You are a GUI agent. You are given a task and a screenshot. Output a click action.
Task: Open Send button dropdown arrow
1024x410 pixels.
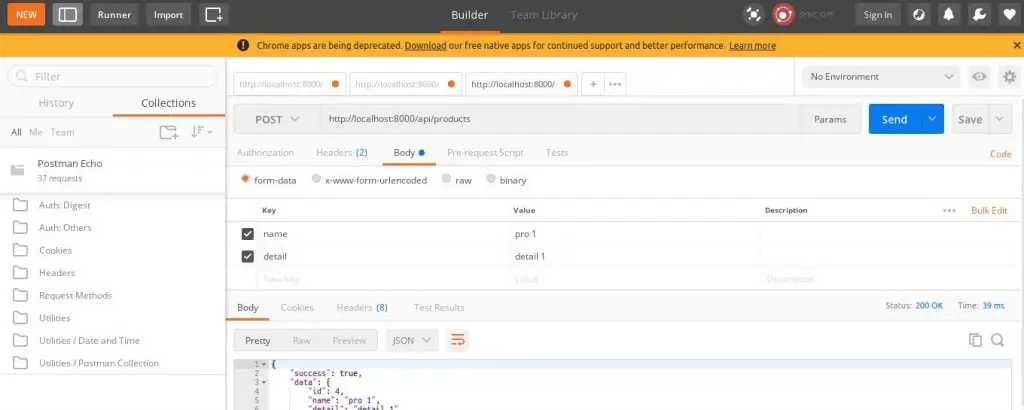click(x=932, y=119)
